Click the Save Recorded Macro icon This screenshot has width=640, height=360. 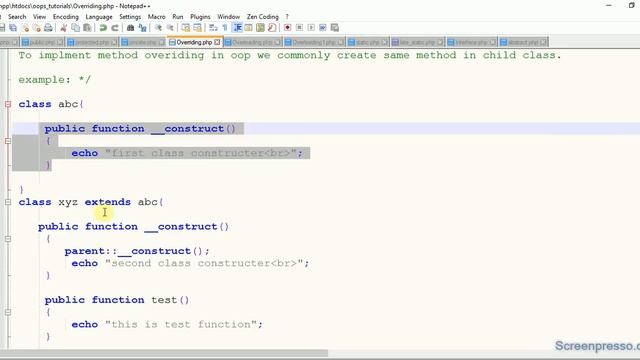[x=335, y=28]
